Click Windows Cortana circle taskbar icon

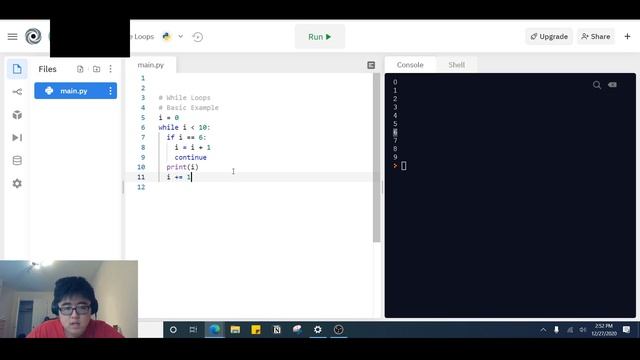click(x=173, y=329)
